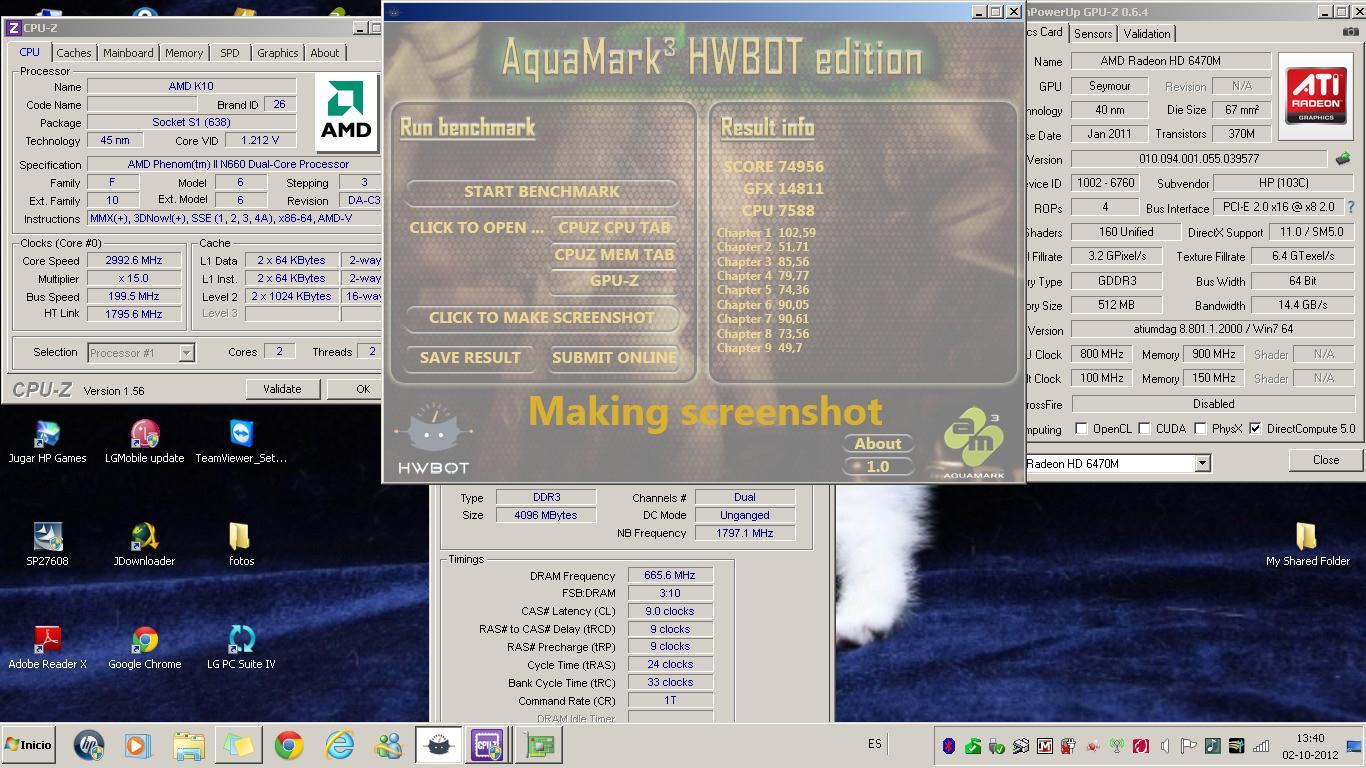Click the Inicio start button

tap(29, 745)
